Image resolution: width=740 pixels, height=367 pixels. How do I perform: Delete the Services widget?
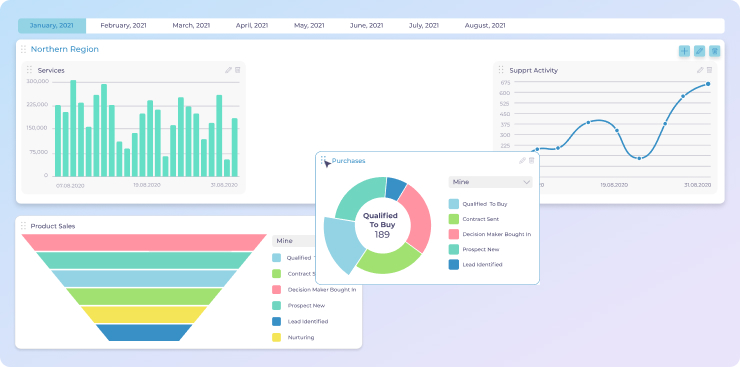(237, 70)
